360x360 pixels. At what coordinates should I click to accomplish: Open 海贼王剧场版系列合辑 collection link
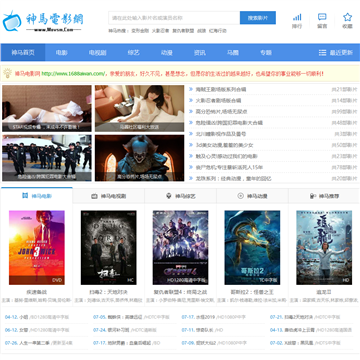click(x=221, y=89)
